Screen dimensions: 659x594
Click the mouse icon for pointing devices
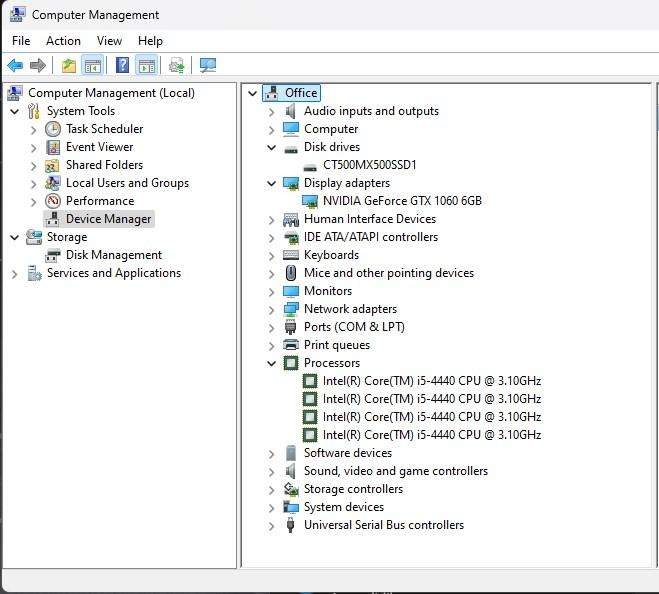coord(291,273)
